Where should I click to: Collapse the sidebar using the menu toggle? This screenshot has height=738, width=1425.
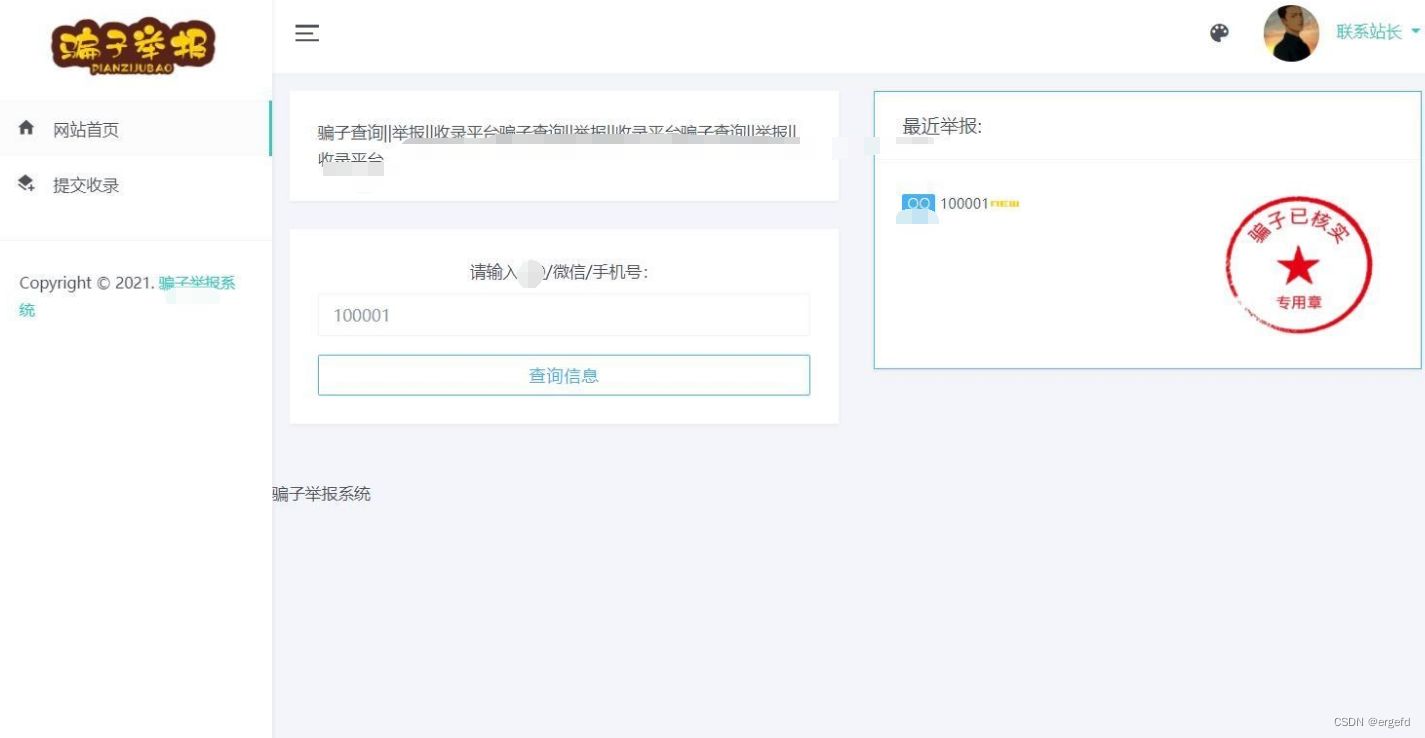tap(307, 32)
